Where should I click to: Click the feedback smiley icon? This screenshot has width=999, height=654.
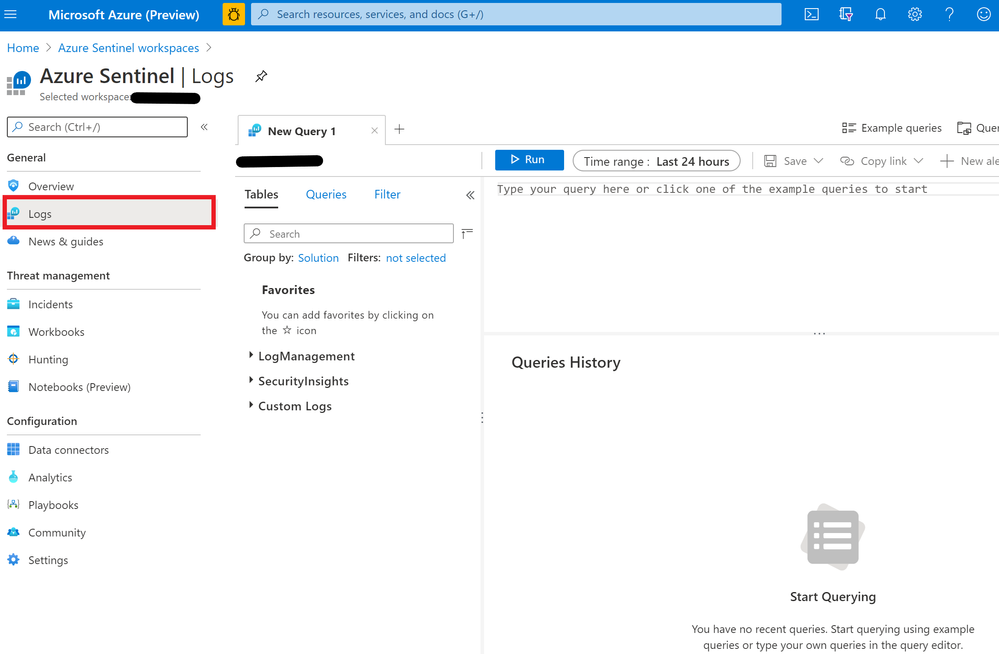[x=984, y=14]
